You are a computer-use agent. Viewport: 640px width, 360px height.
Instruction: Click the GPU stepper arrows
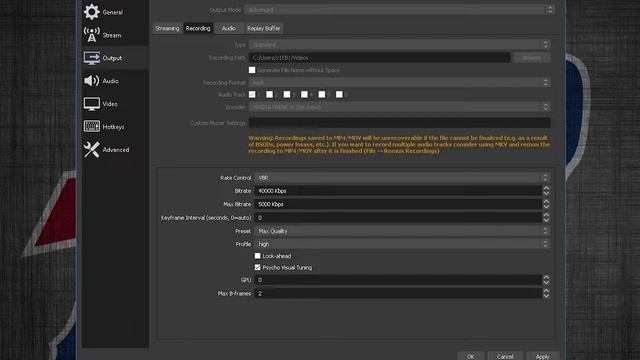[x=546, y=280]
